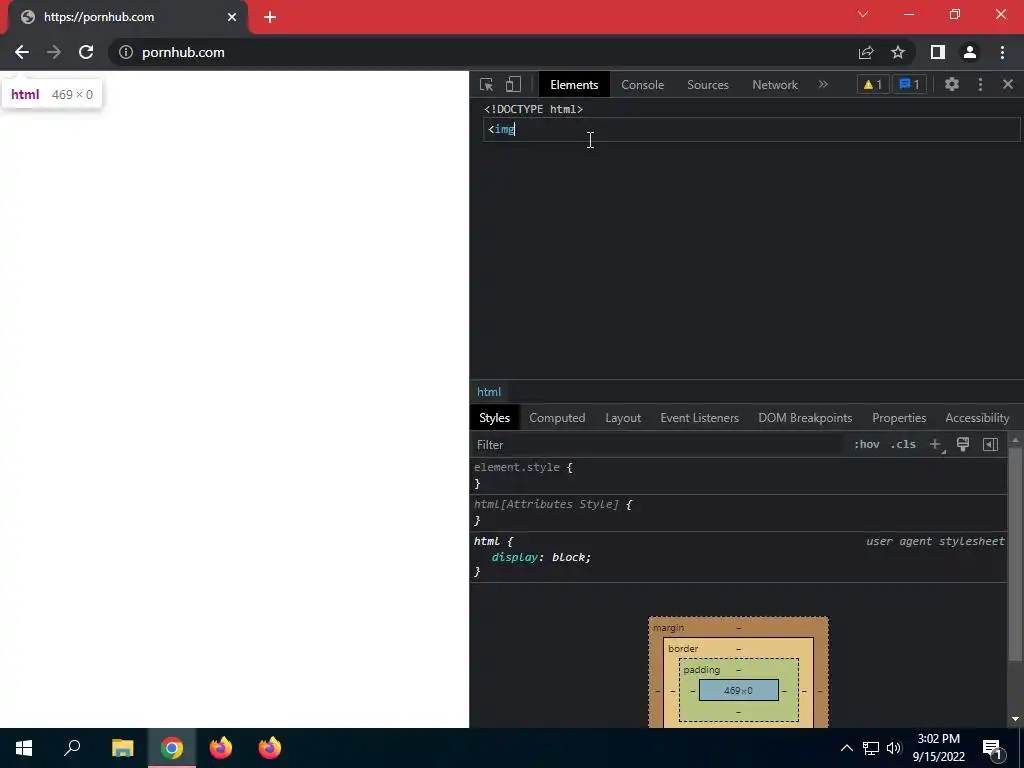The height and width of the screenshot is (768, 1024).
Task: Add a new style rule plus icon
Action: tap(936, 445)
